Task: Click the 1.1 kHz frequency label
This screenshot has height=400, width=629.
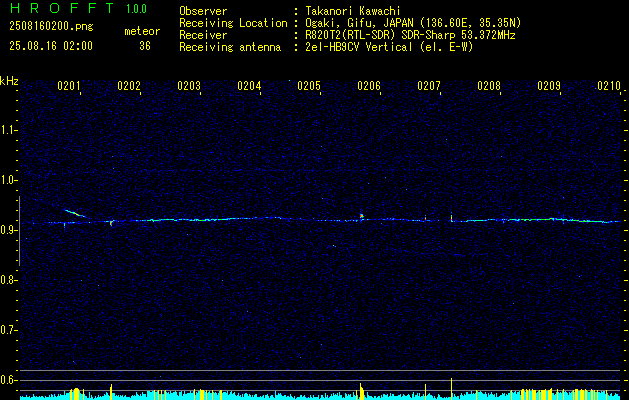Action: pos(8,130)
